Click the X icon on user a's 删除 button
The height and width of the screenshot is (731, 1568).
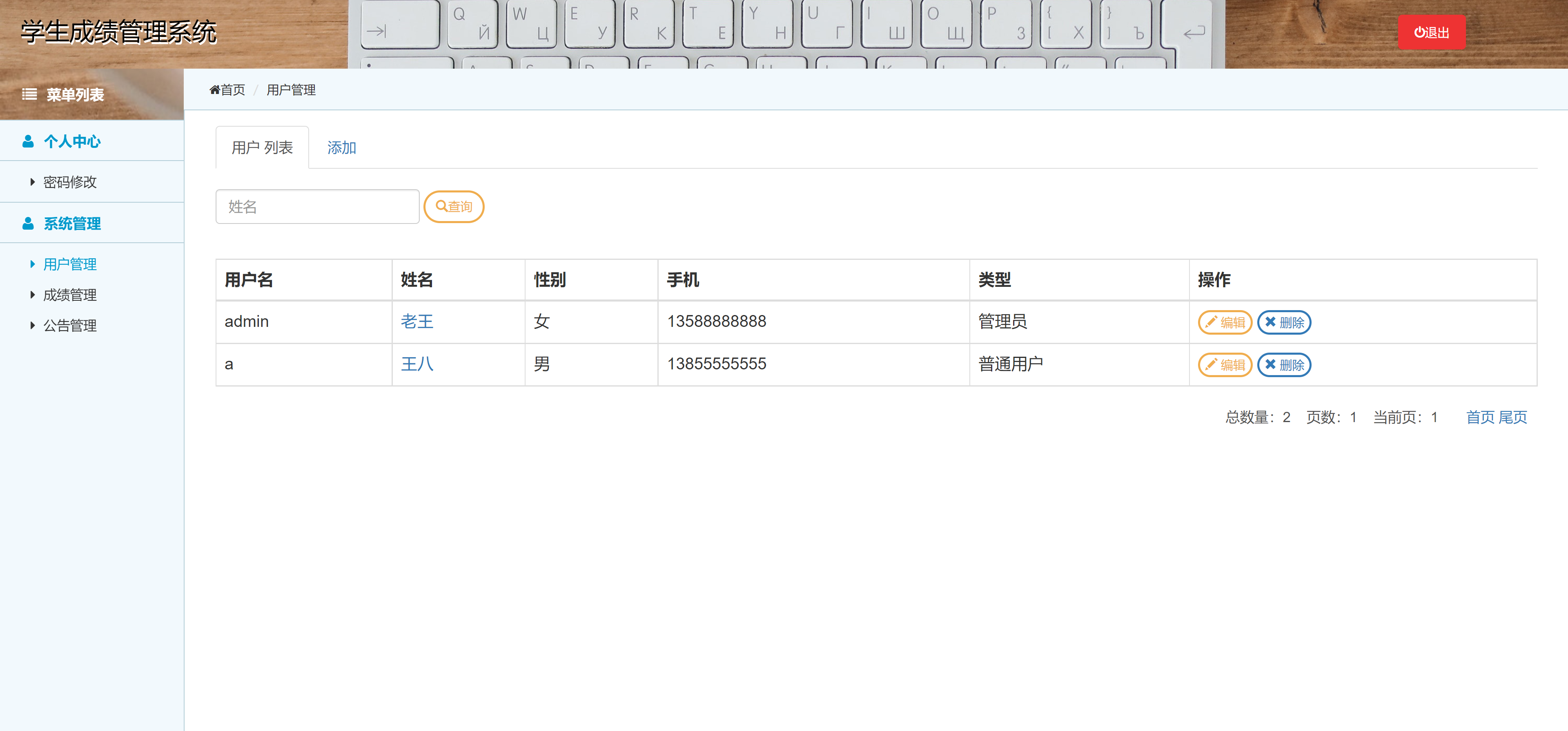(1271, 364)
